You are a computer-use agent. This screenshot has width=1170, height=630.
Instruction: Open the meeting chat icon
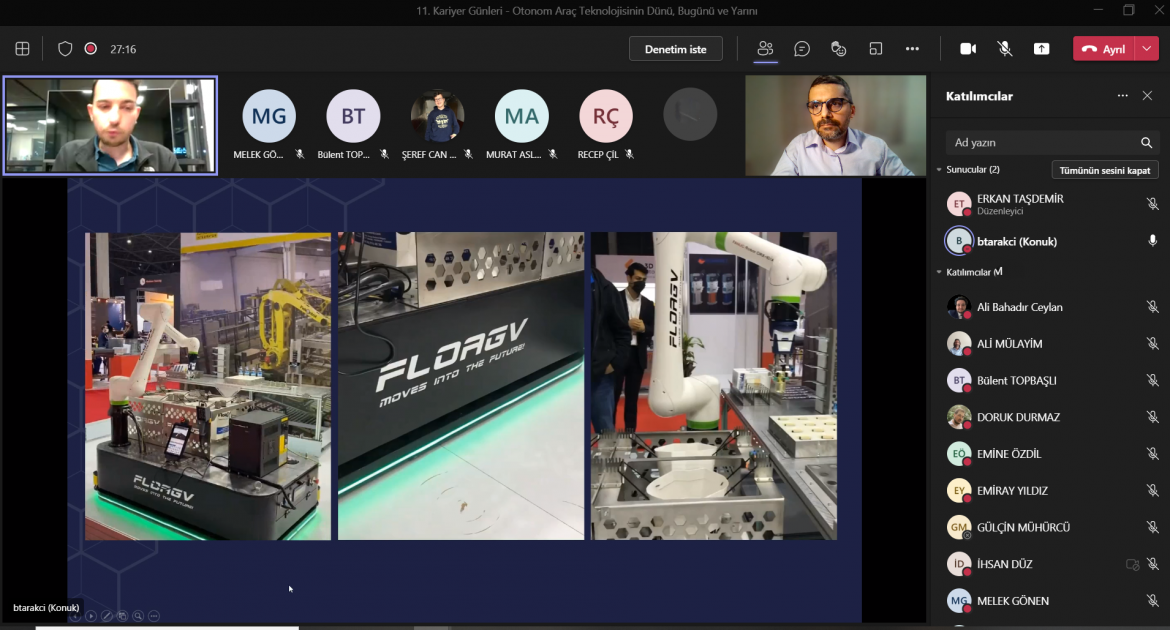click(x=802, y=49)
